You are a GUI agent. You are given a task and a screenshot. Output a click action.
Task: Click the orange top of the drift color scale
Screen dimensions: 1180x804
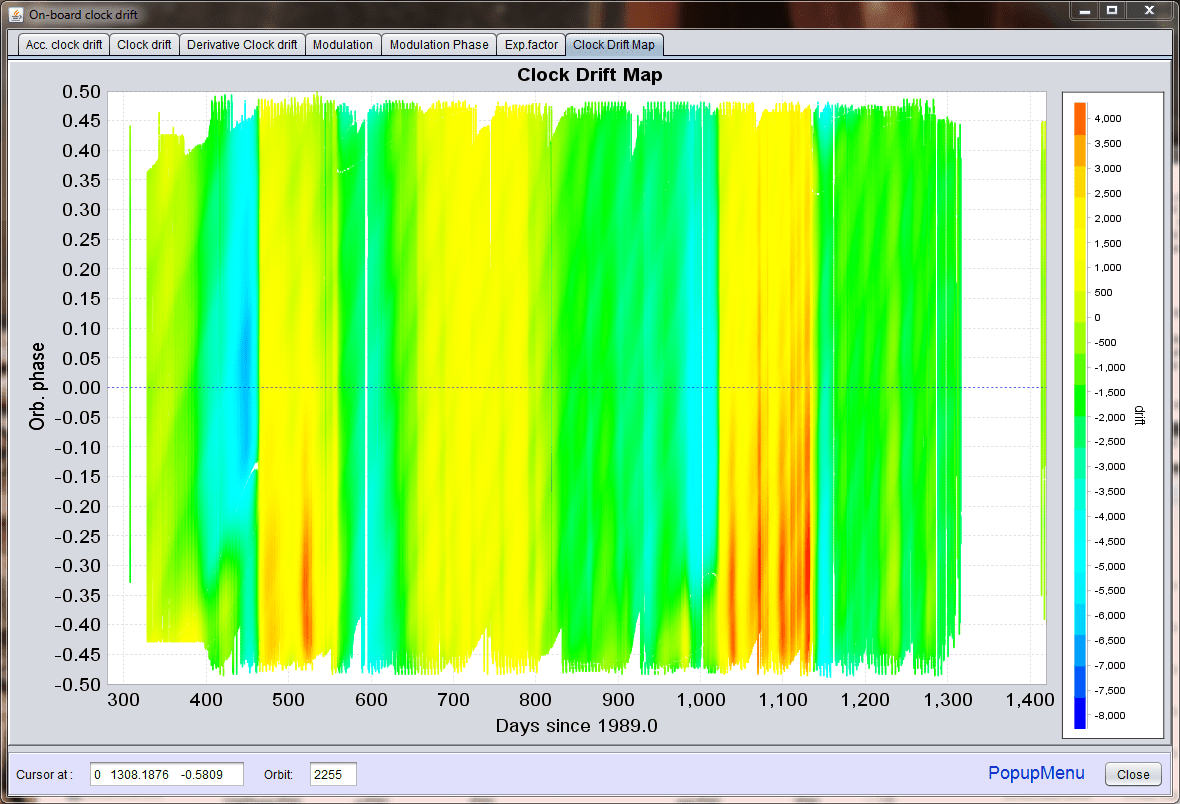click(x=1079, y=110)
